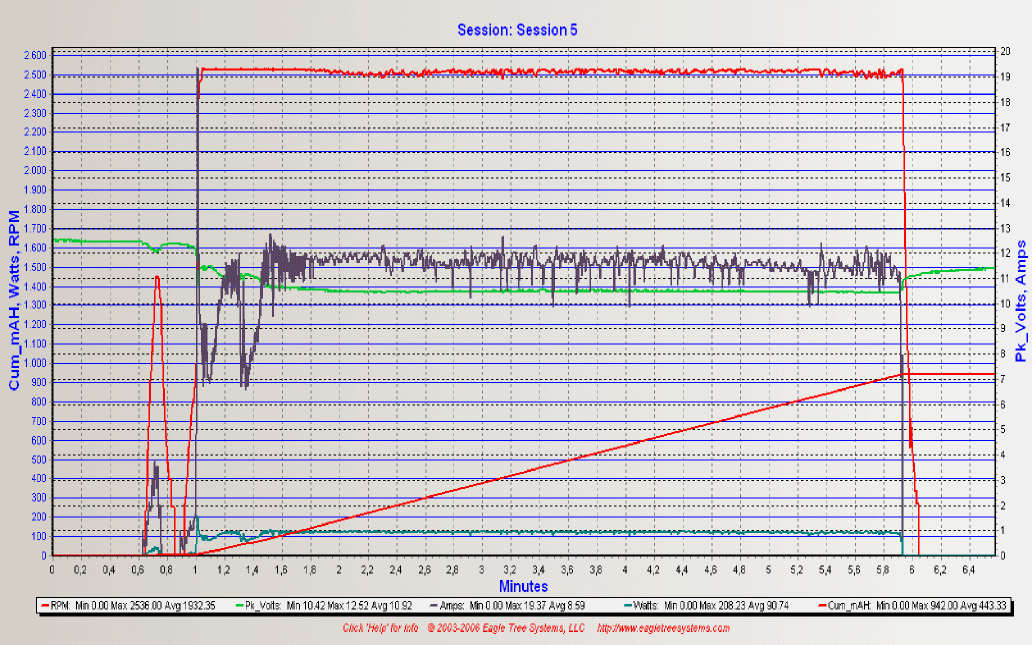This screenshot has height=645, width=1032.
Task: Open the eagletreesystems.com website link
Action: pos(663,629)
